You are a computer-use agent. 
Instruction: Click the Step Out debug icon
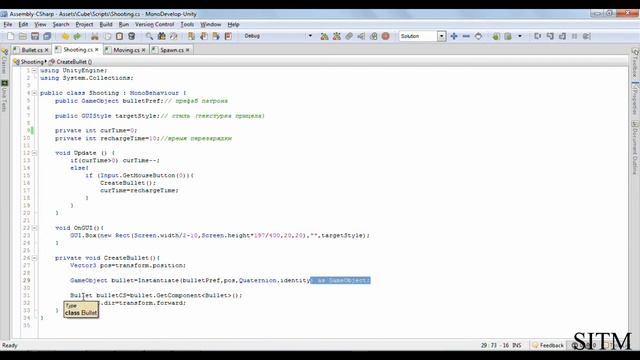[562, 36]
